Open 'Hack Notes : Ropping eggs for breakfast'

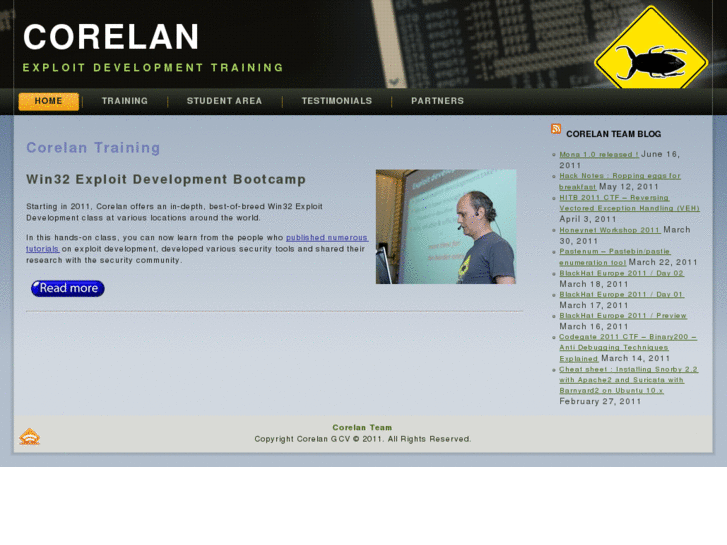click(619, 176)
